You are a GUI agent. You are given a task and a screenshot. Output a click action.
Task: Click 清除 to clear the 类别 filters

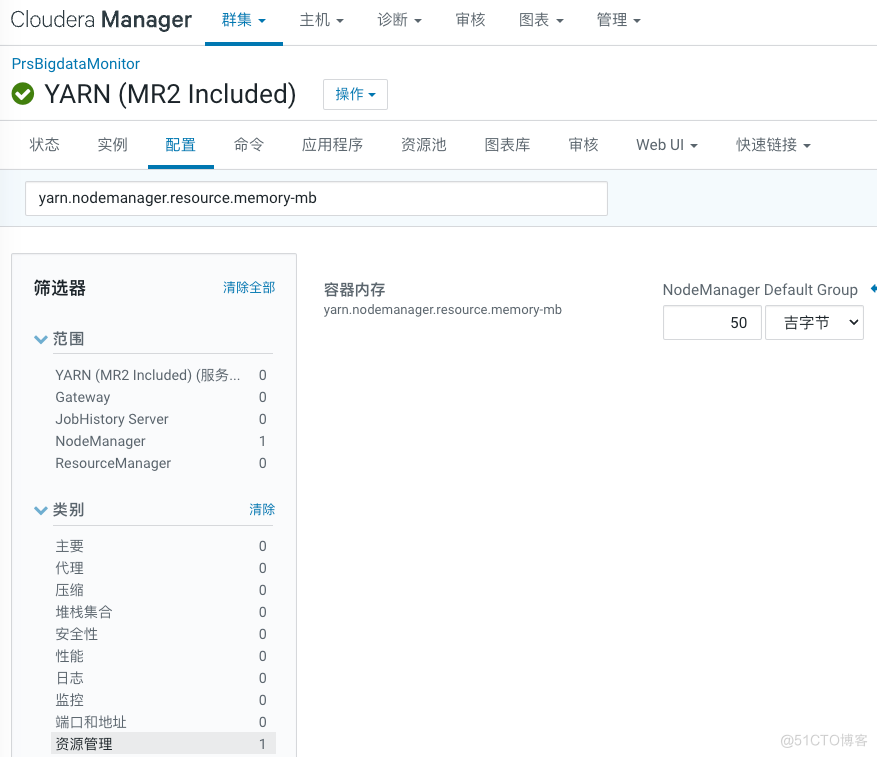[x=262, y=509]
